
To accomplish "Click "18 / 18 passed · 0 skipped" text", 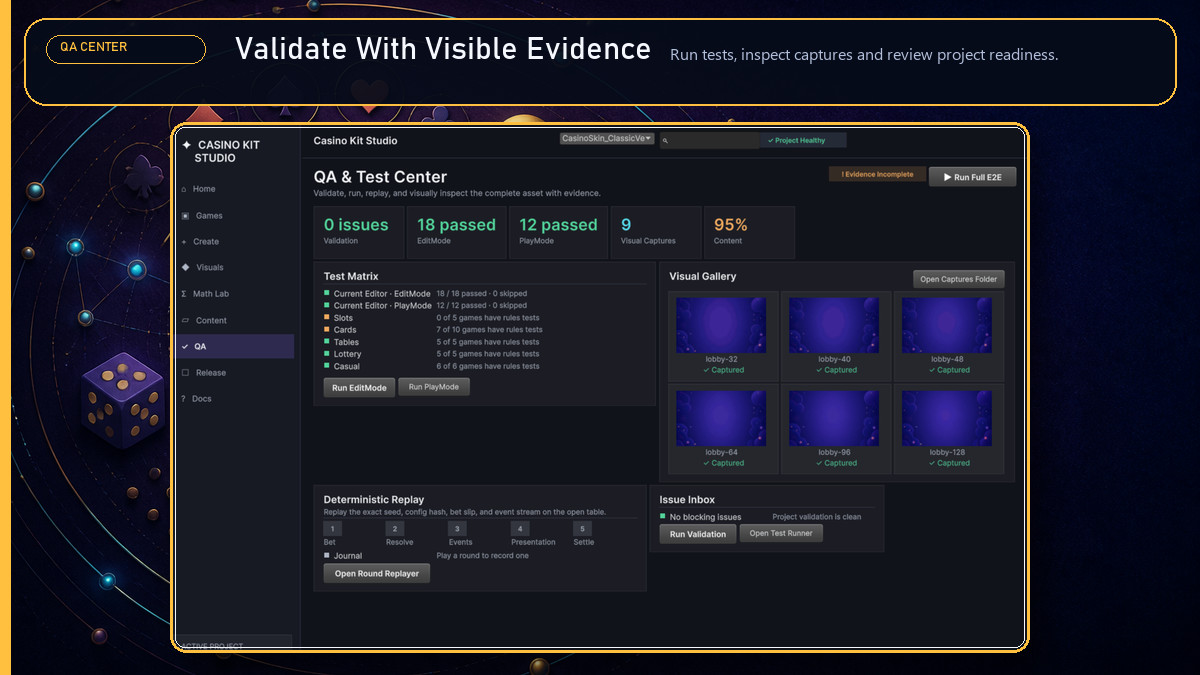I will [x=482, y=294].
